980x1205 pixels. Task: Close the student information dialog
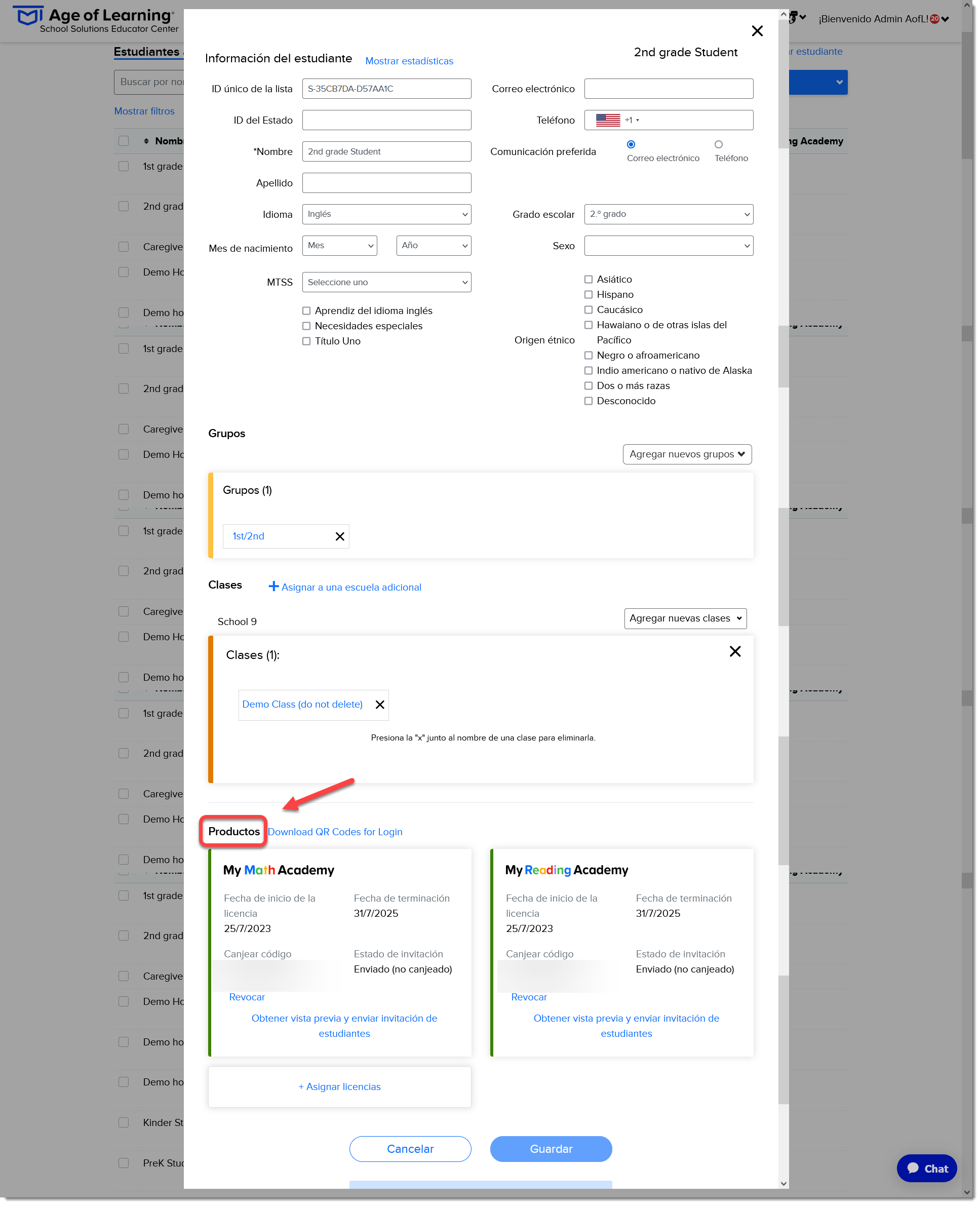pyautogui.click(x=757, y=31)
